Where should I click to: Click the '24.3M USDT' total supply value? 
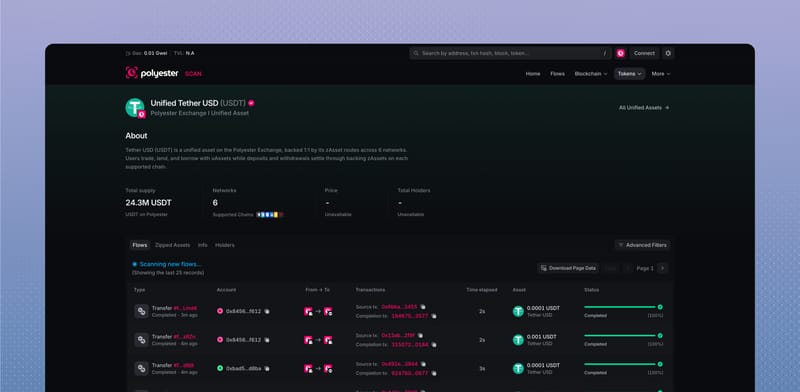click(148, 203)
